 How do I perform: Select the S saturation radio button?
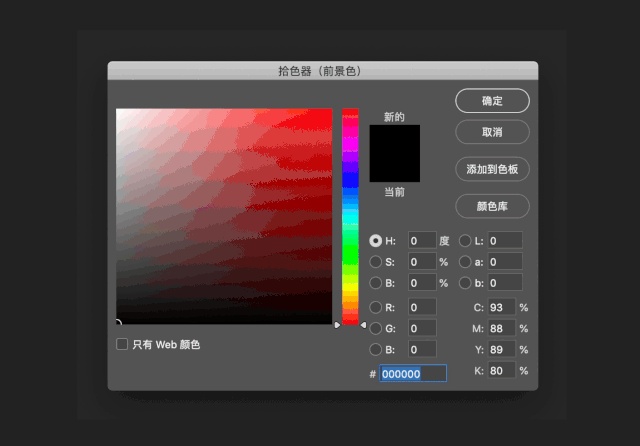pyautogui.click(x=376, y=262)
